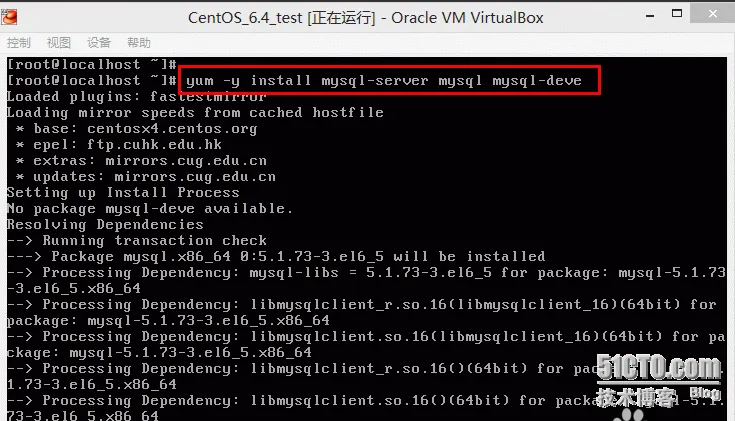Image resolution: width=735 pixels, height=421 pixels.
Task: Click the epel ftp.cuhk.edu.hk mirror line
Action: [x=118, y=145]
